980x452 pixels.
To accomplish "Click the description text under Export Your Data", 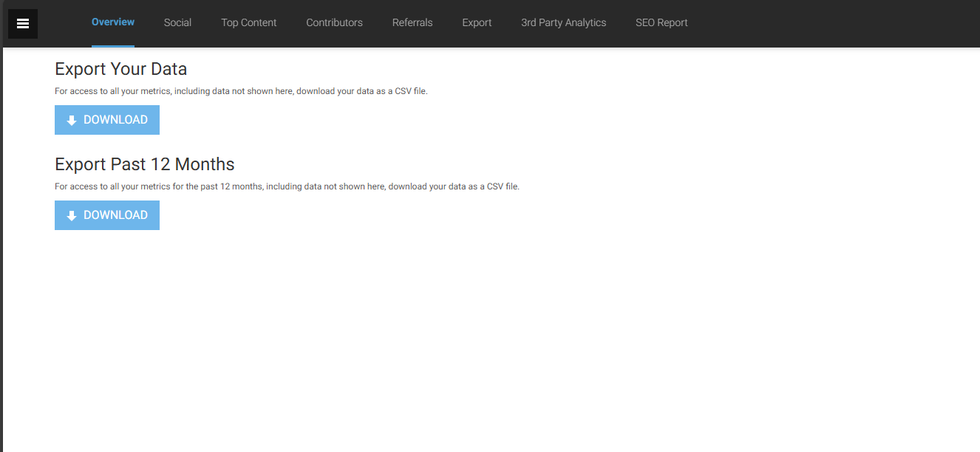I will 241,91.
